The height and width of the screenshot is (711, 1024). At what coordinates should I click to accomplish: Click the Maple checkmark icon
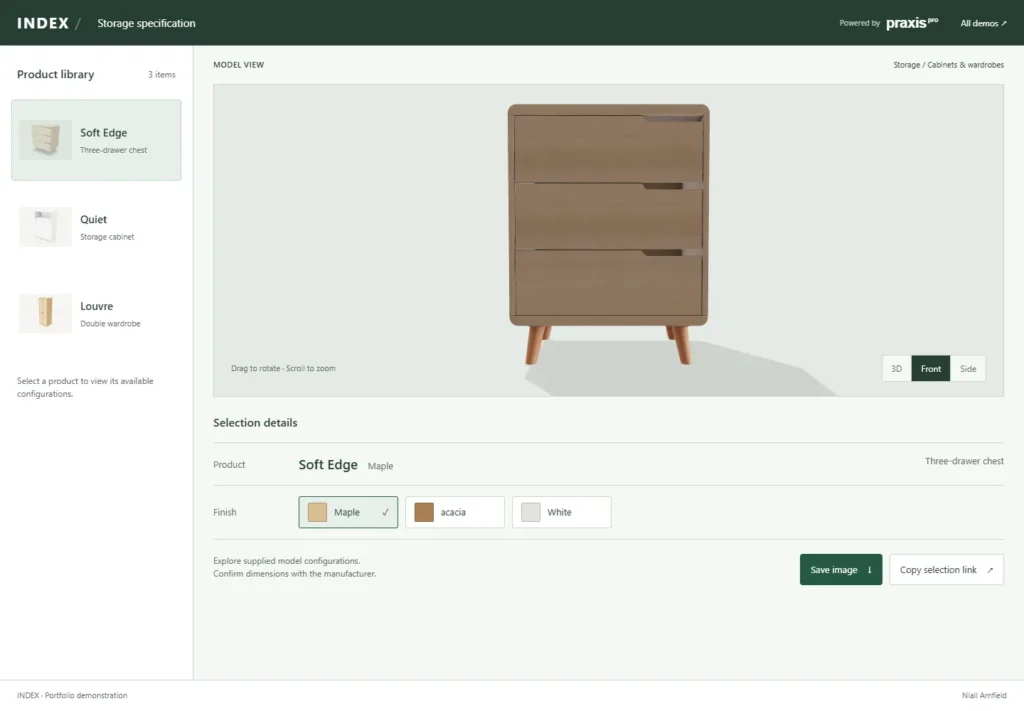pos(385,512)
